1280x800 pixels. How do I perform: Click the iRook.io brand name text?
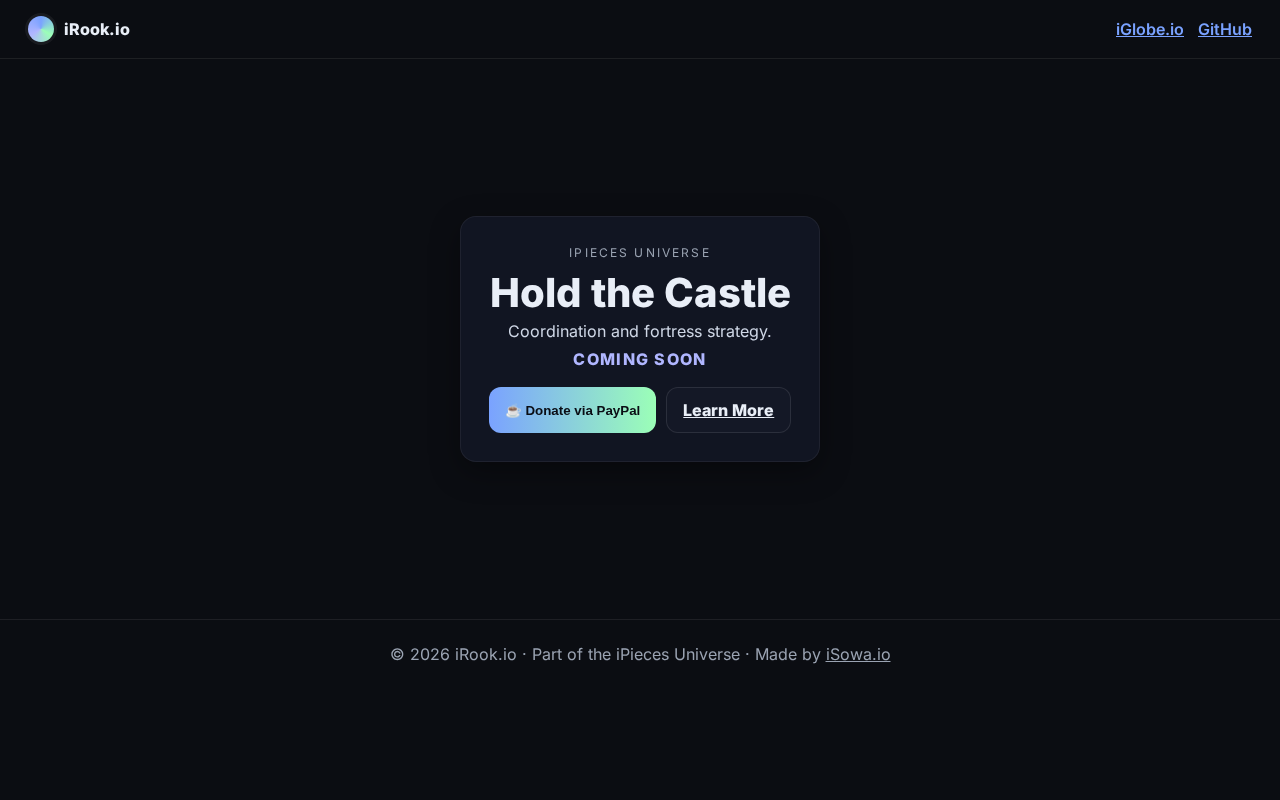pyautogui.click(x=97, y=29)
